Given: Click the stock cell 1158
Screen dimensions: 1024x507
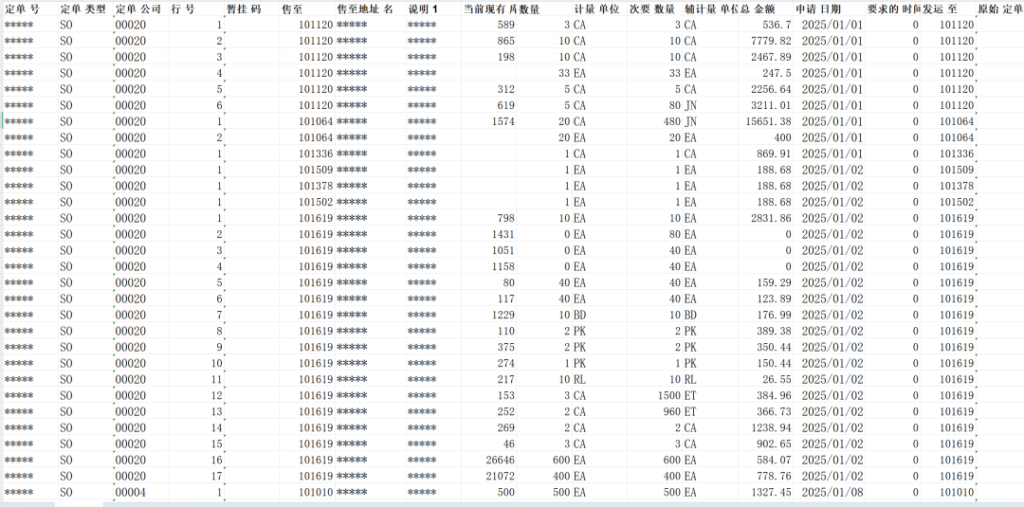Looking at the screenshot, I should [503, 267].
